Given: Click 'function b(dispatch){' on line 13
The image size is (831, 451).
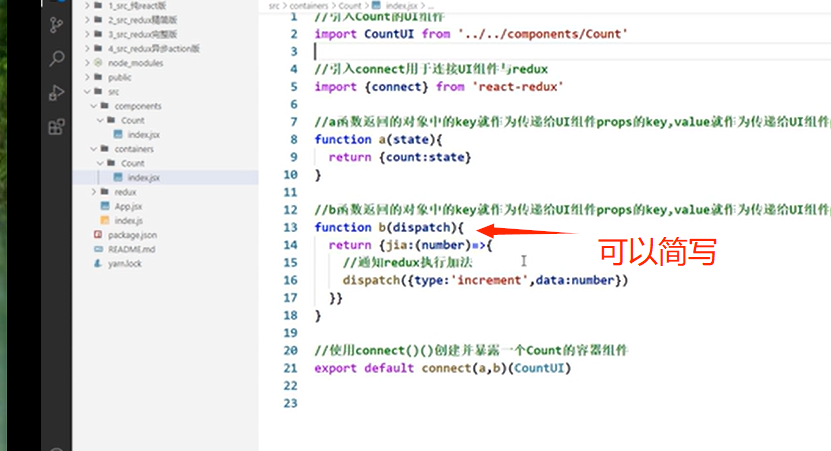Looking at the screenshot, I should [389, 227].
